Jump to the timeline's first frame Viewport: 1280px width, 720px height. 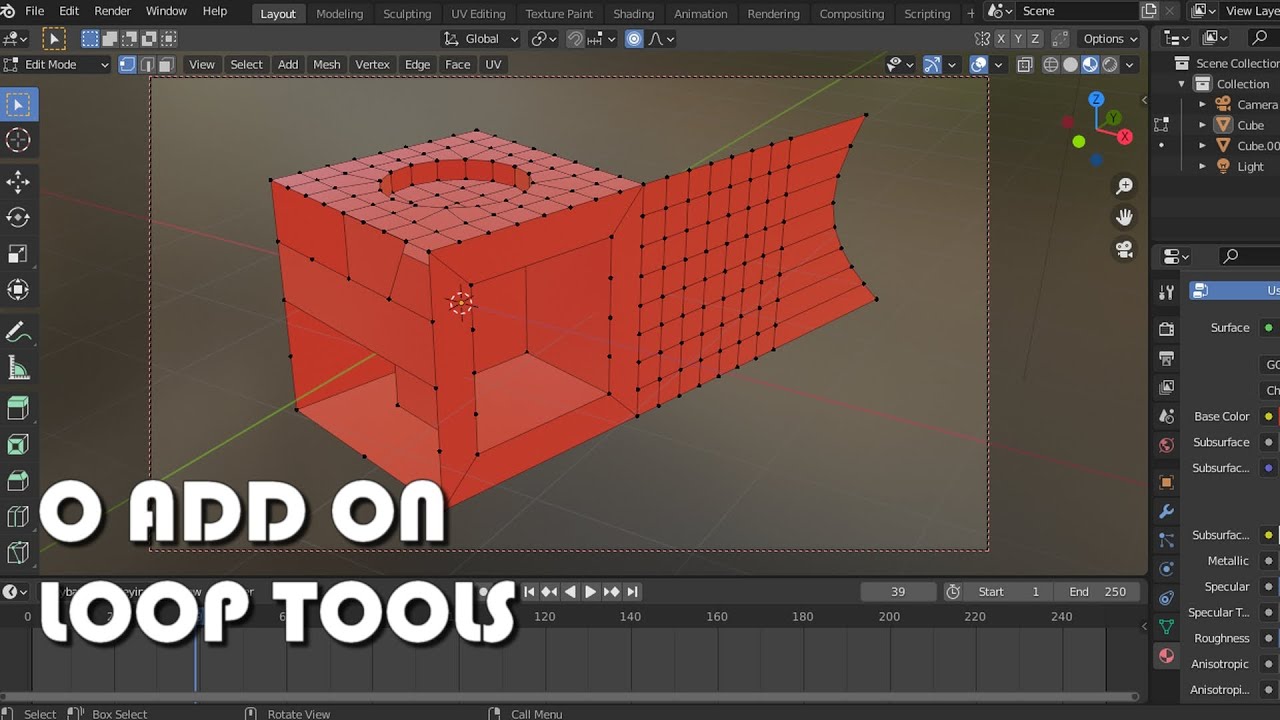point(530,592)
